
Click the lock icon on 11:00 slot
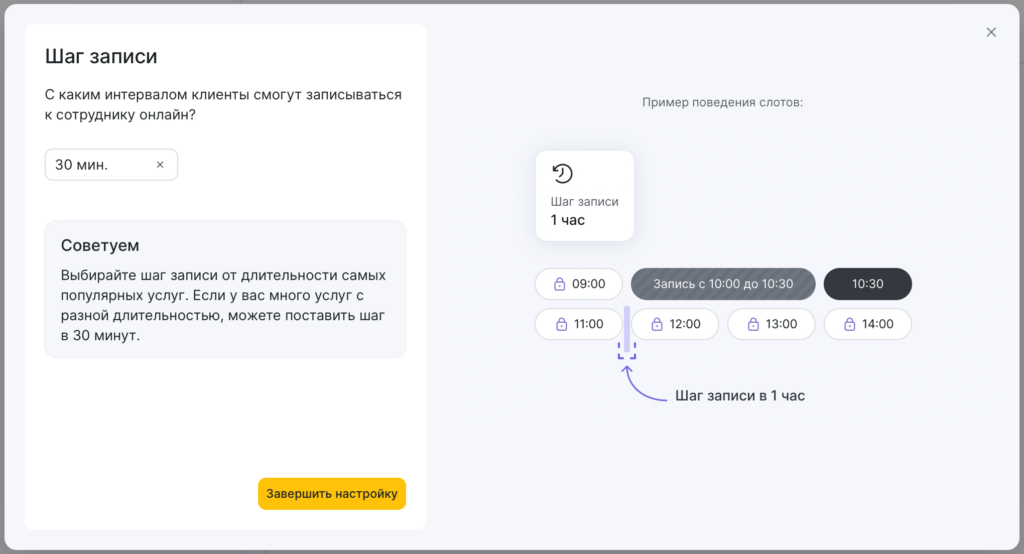(x=560, y=325)
